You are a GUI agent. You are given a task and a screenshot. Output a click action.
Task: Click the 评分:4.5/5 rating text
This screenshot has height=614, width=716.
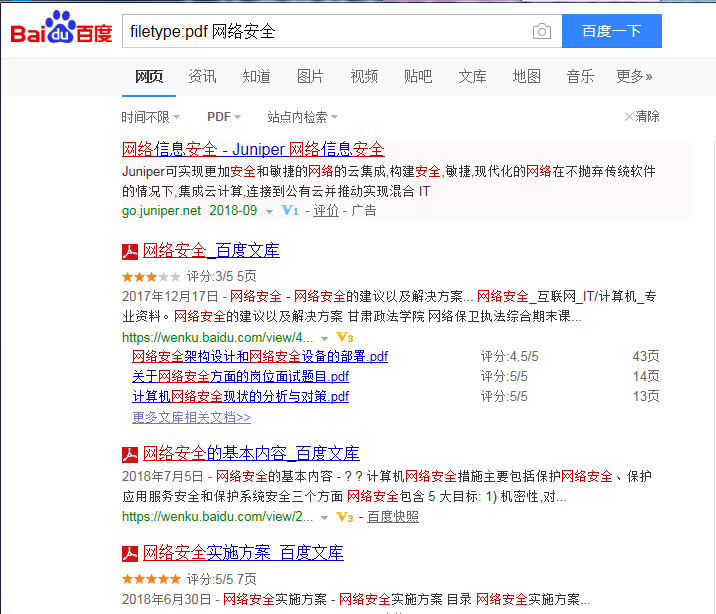(509, 357)
